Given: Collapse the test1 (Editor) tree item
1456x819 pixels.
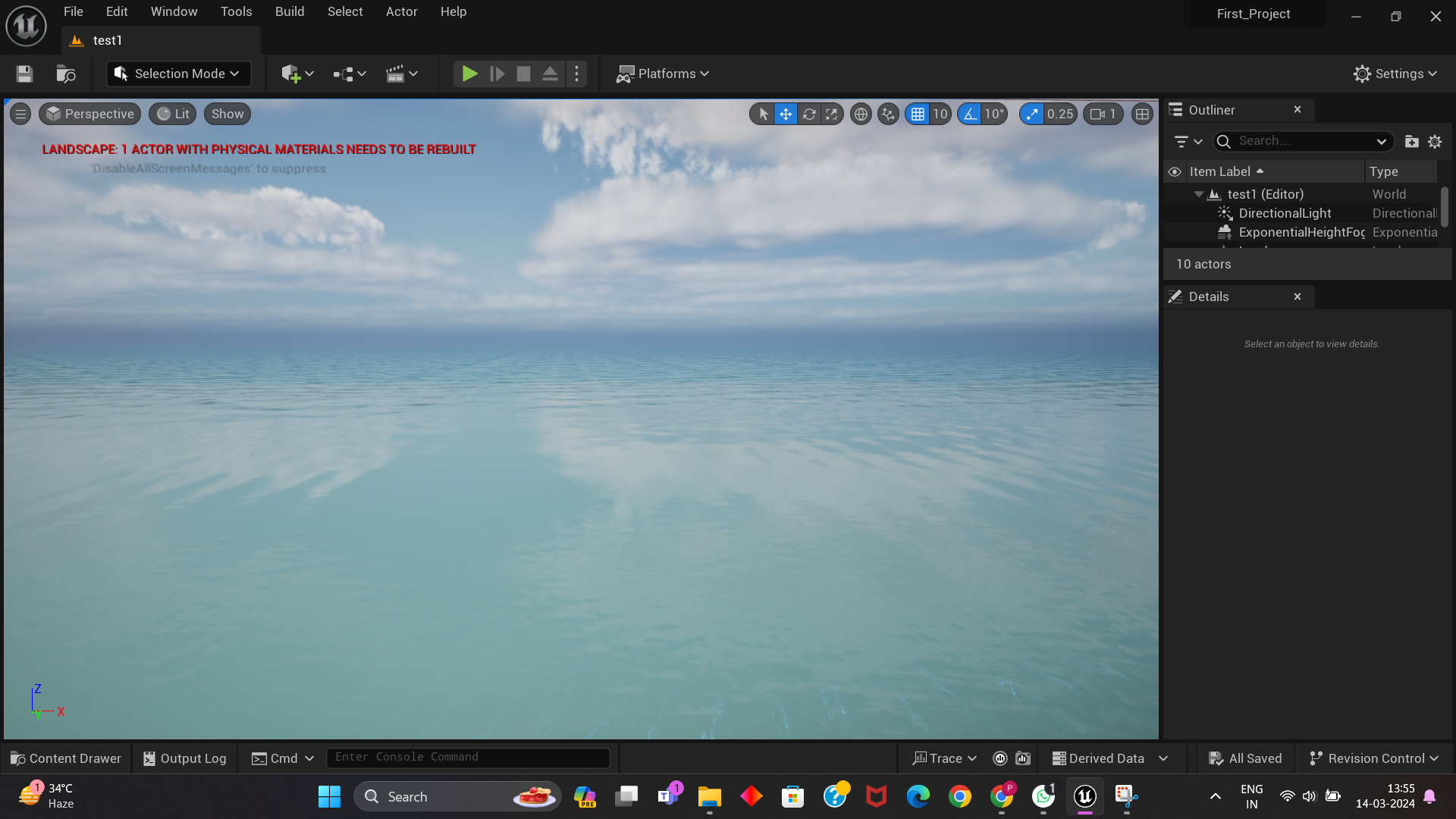Looking at the screenshot, I should point(1199,194).
